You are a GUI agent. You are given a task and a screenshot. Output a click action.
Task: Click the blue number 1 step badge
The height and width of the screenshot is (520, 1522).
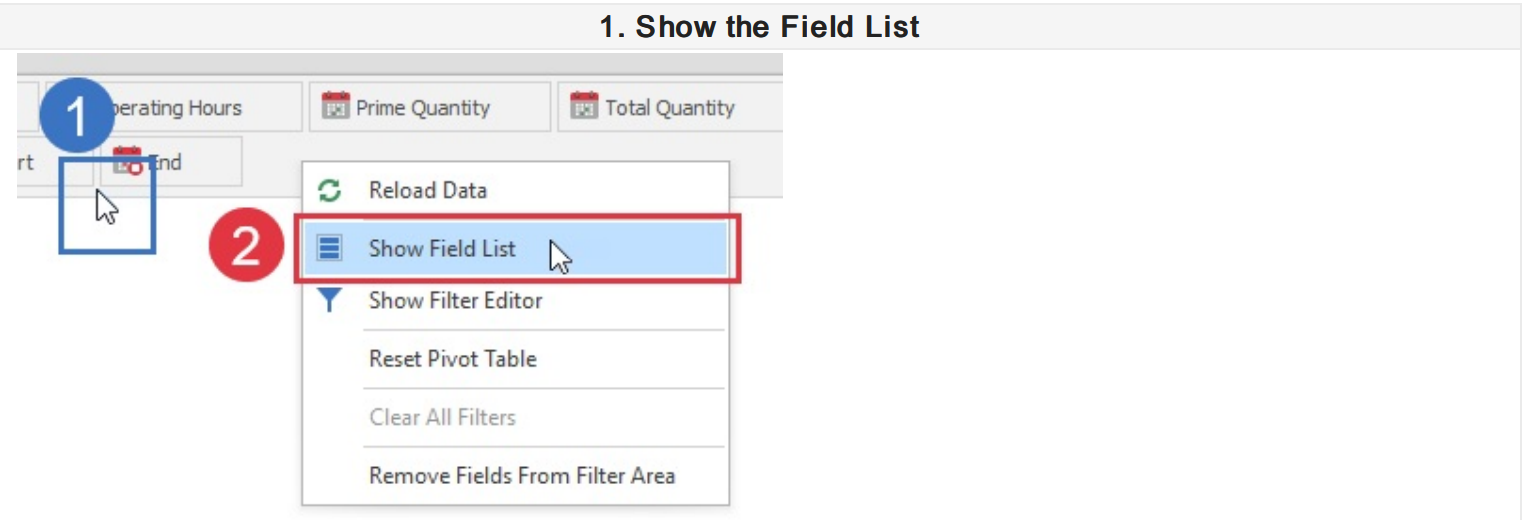[77, 117]
